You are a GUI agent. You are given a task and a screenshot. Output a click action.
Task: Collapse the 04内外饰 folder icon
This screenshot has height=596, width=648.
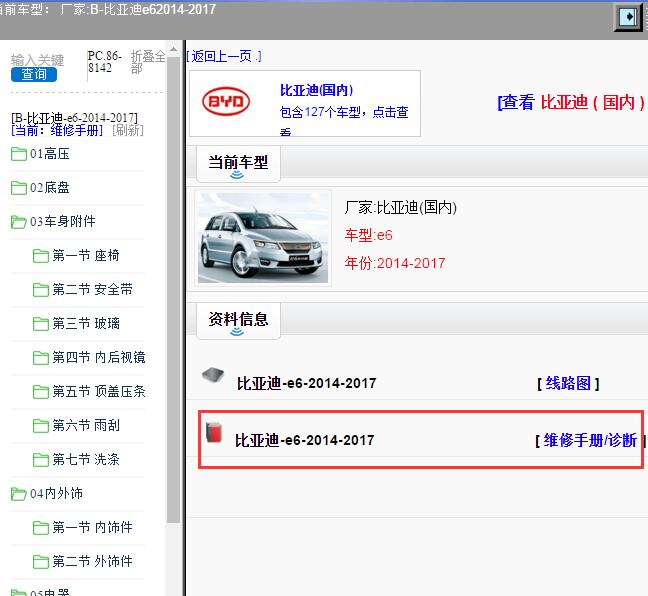click(19, 493)
